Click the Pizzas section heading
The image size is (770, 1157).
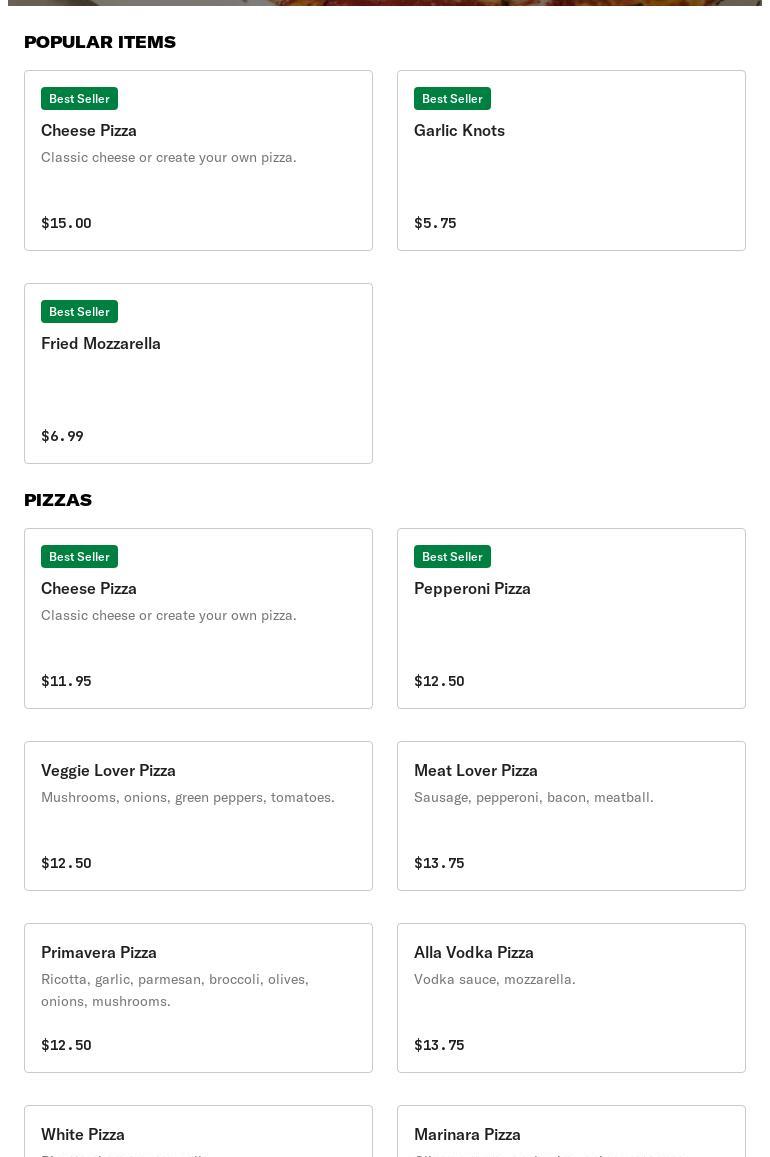(58, 500)
